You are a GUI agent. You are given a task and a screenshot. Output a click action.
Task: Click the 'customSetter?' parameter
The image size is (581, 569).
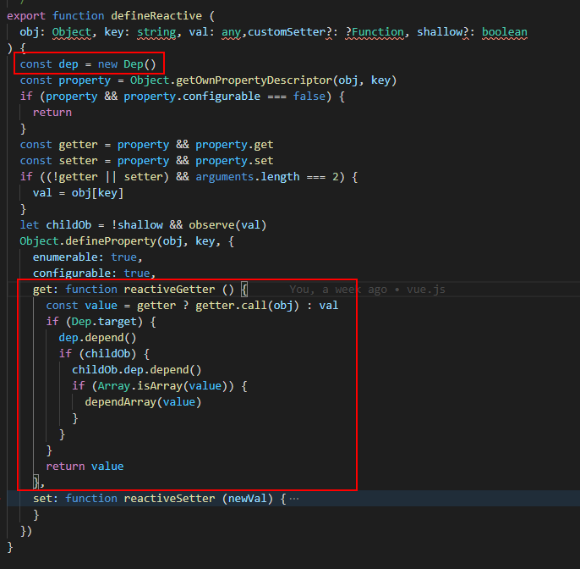290,32
